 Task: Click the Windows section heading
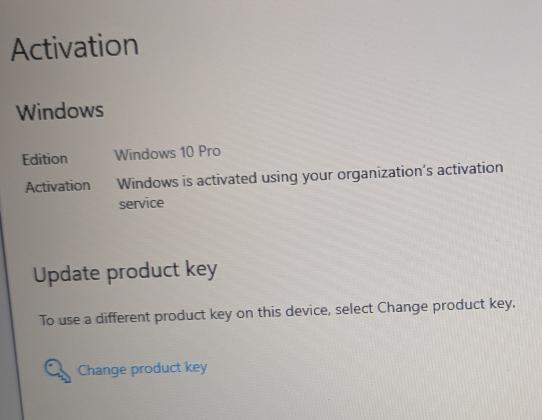[60, 111]
